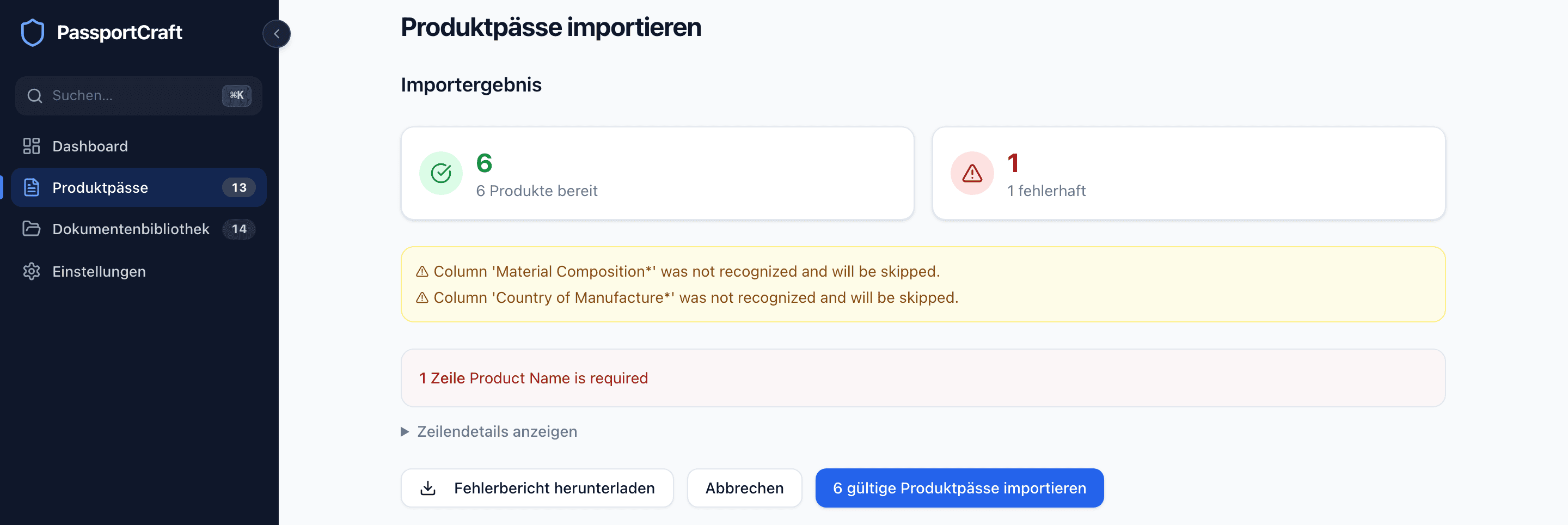Click the Country of Manufacture warning text
This screenshot has height=525, width=1568.
pyautogui.click(x=696, y=298)
